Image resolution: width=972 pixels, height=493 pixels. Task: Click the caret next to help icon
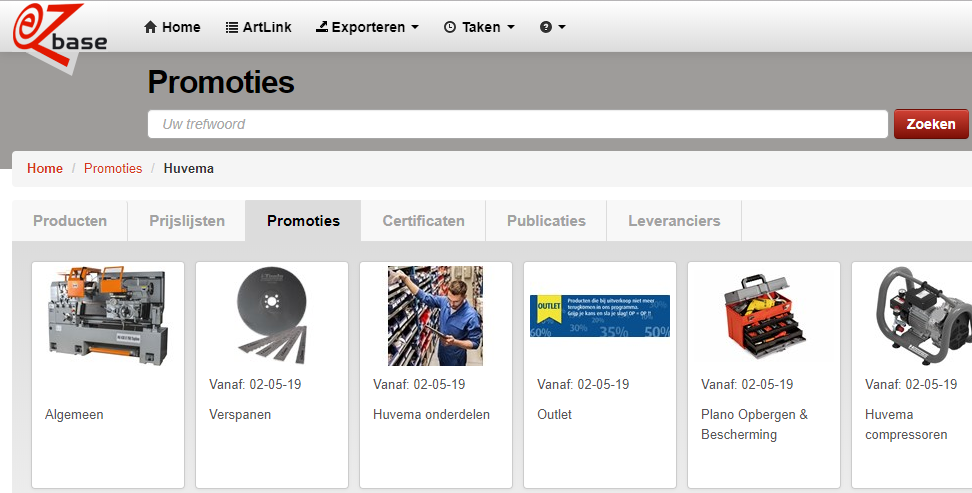coord(562,27)
